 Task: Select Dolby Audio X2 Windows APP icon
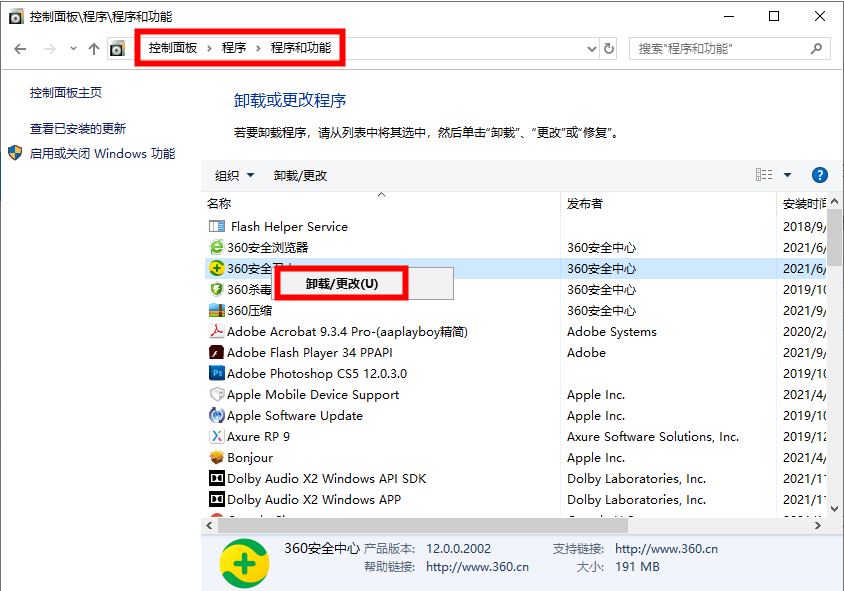(x=216, y=499)
